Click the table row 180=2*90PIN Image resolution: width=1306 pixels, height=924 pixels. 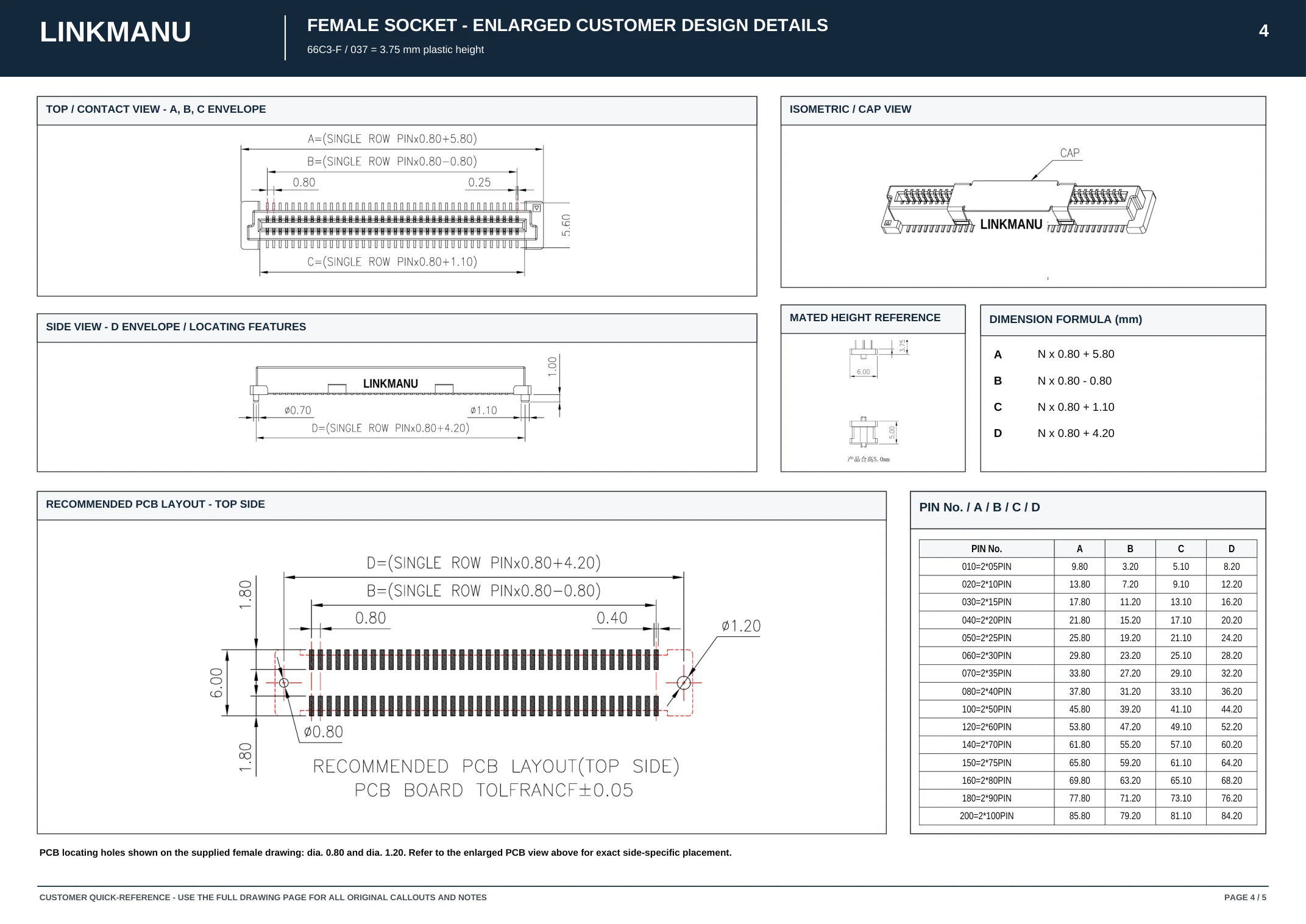(1088, 798)
